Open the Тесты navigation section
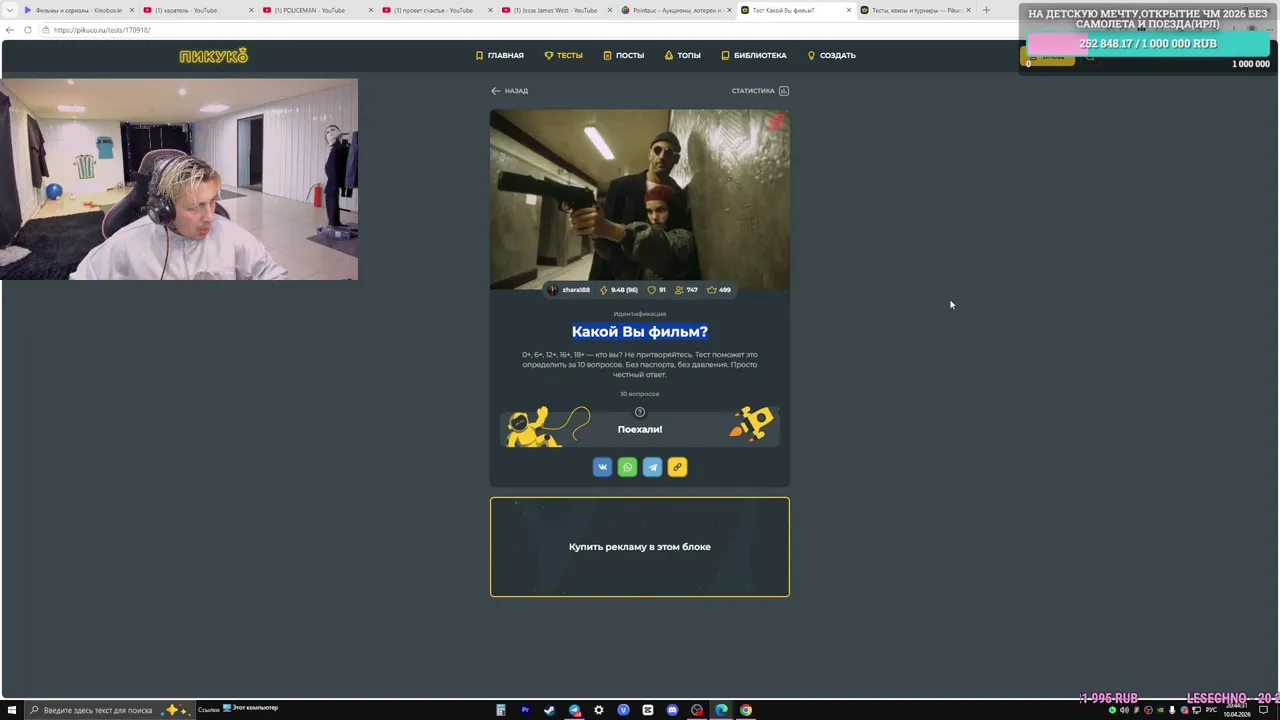 coord(564,56)
